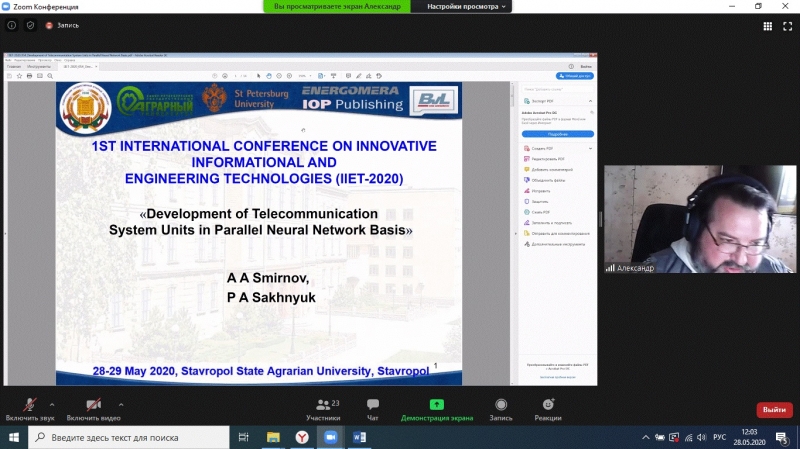Collapse the Экспорт PDF section
The image size is (800, 449).
pyautogui.click(x=590, y=101)
